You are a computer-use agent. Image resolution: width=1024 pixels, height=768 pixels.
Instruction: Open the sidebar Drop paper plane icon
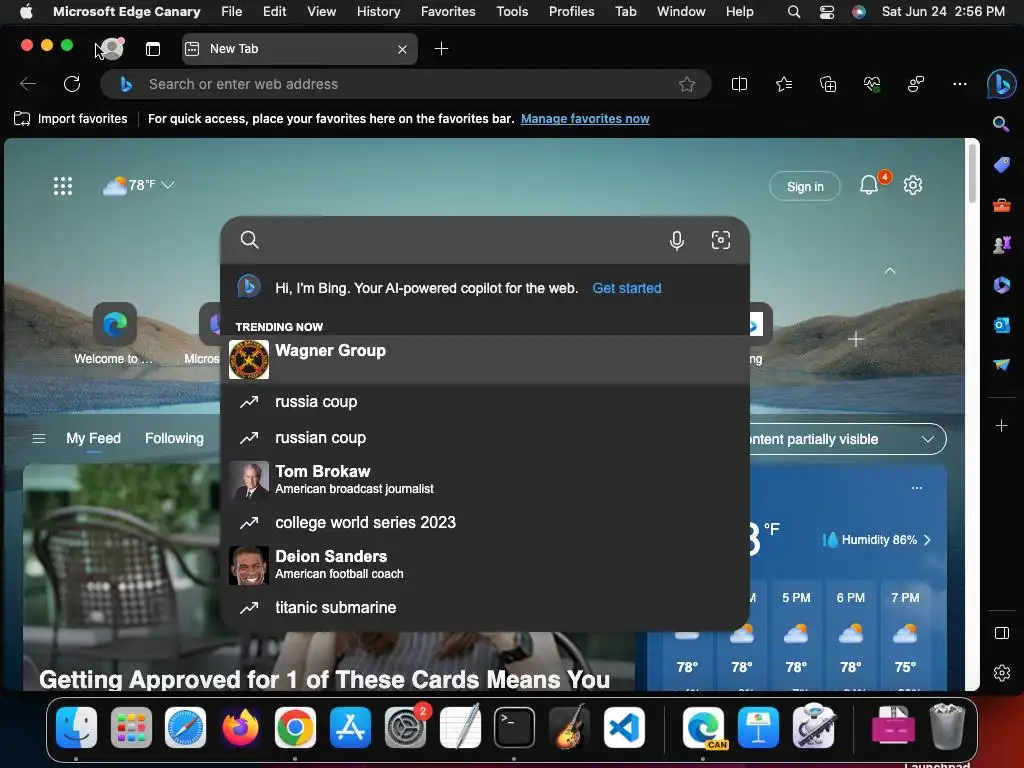[1001, 364]
